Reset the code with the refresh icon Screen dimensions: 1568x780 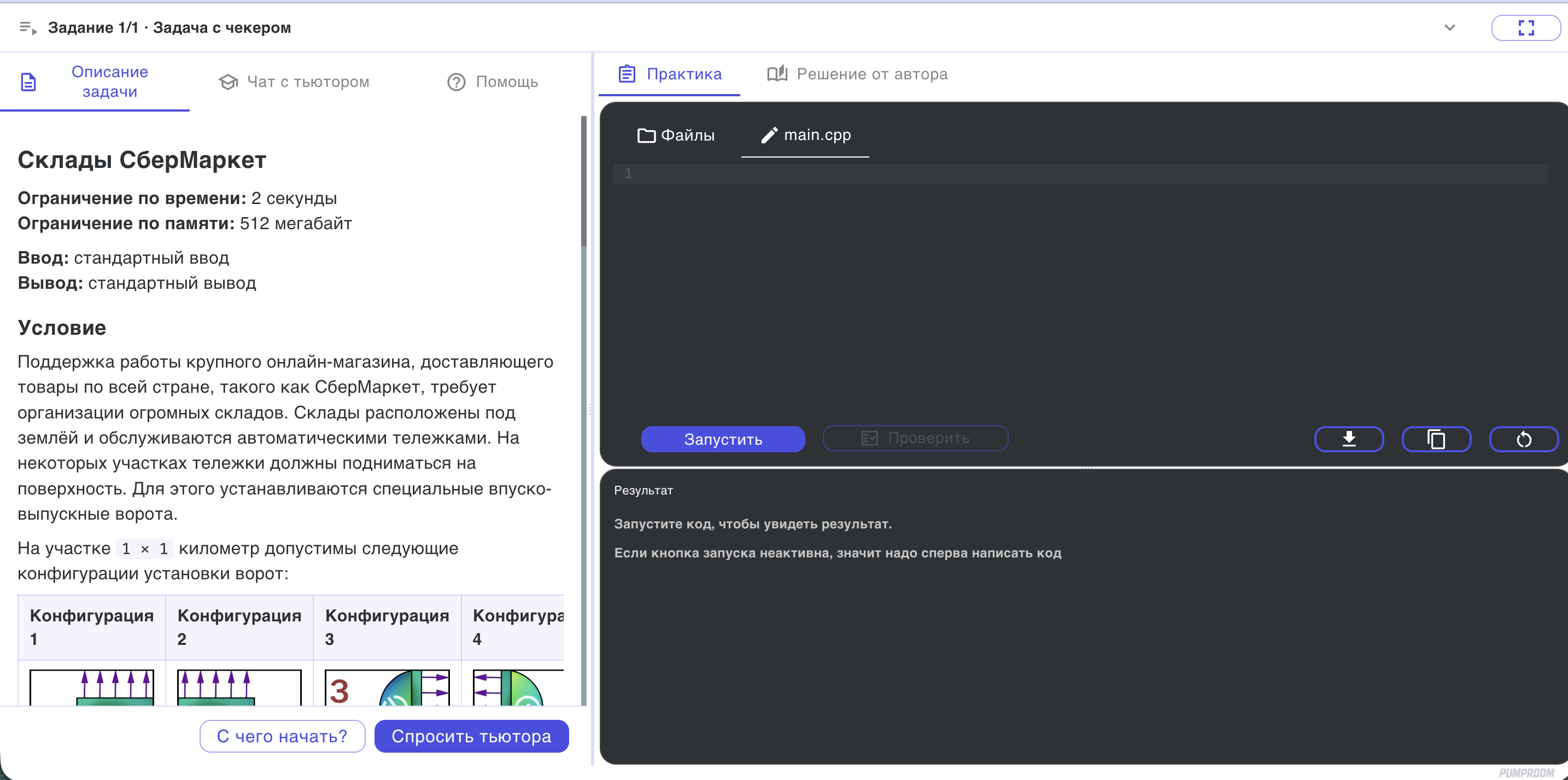click(1524, 439)
